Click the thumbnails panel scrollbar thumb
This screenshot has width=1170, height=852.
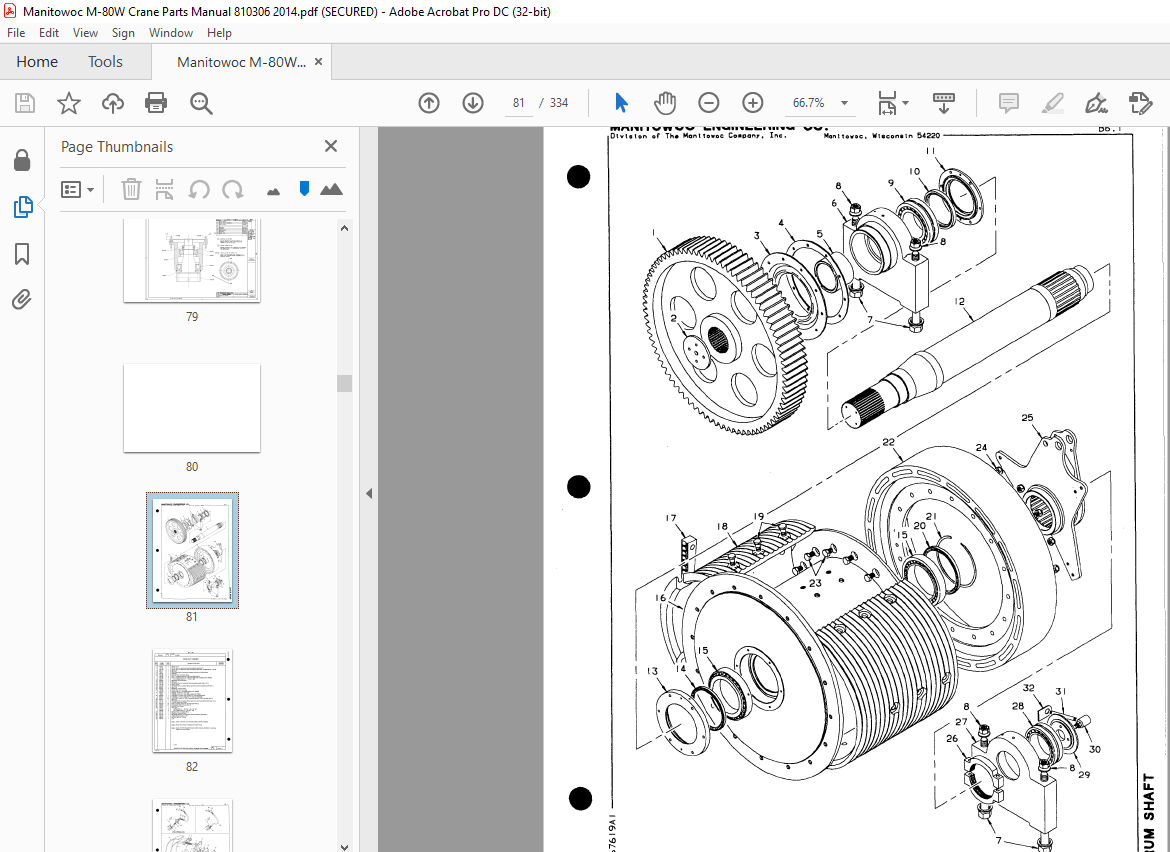pos(344,383)
